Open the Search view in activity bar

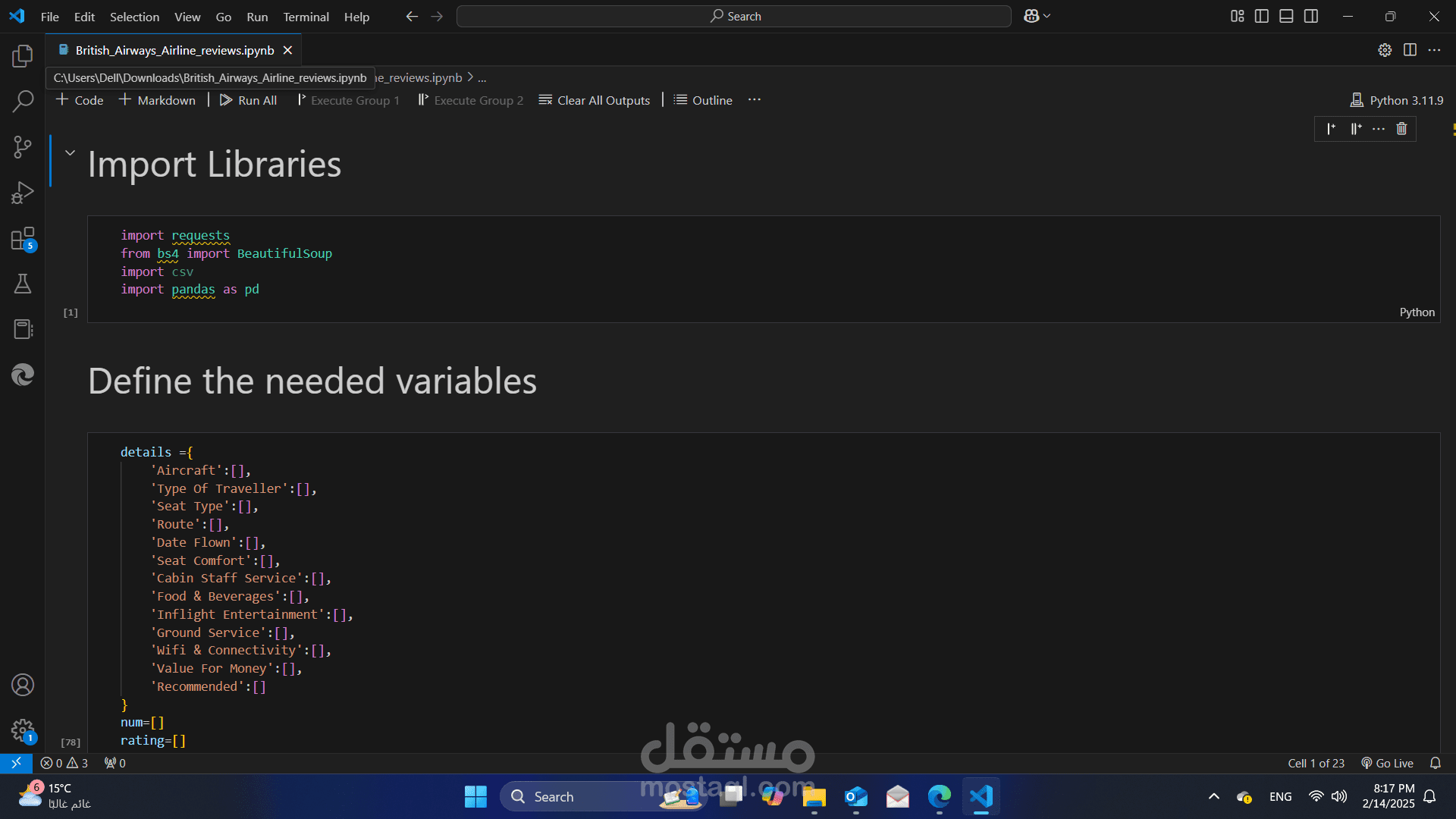click(x=23, y=101)
